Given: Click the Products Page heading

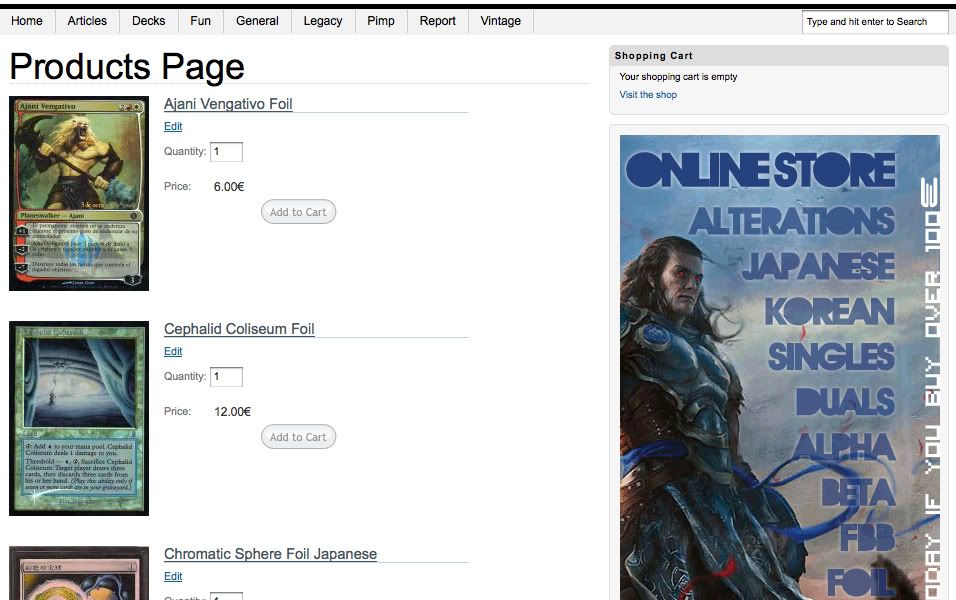Looking at the screenshot, I should point(127,66).
